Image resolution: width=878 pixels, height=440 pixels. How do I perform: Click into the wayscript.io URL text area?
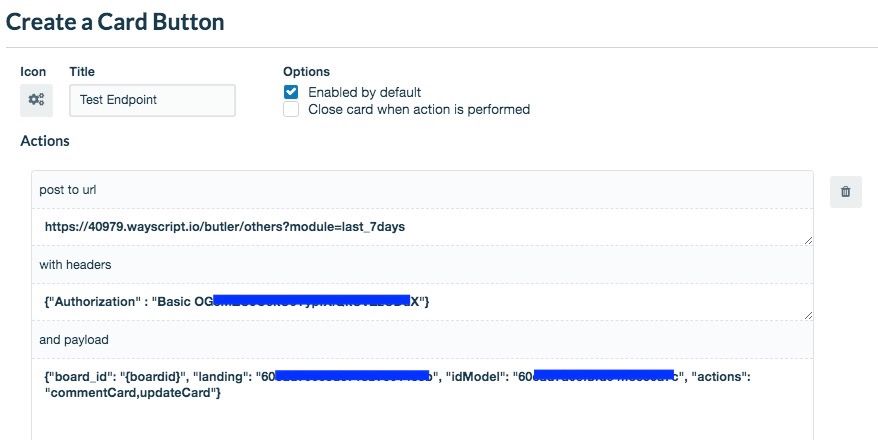(x=422, y=227)
